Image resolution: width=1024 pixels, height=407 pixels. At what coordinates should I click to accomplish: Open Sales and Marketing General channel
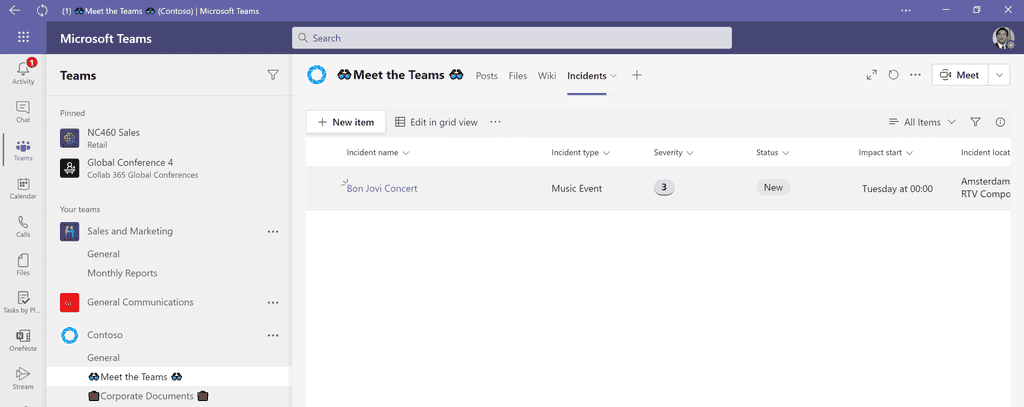[103, 254]
